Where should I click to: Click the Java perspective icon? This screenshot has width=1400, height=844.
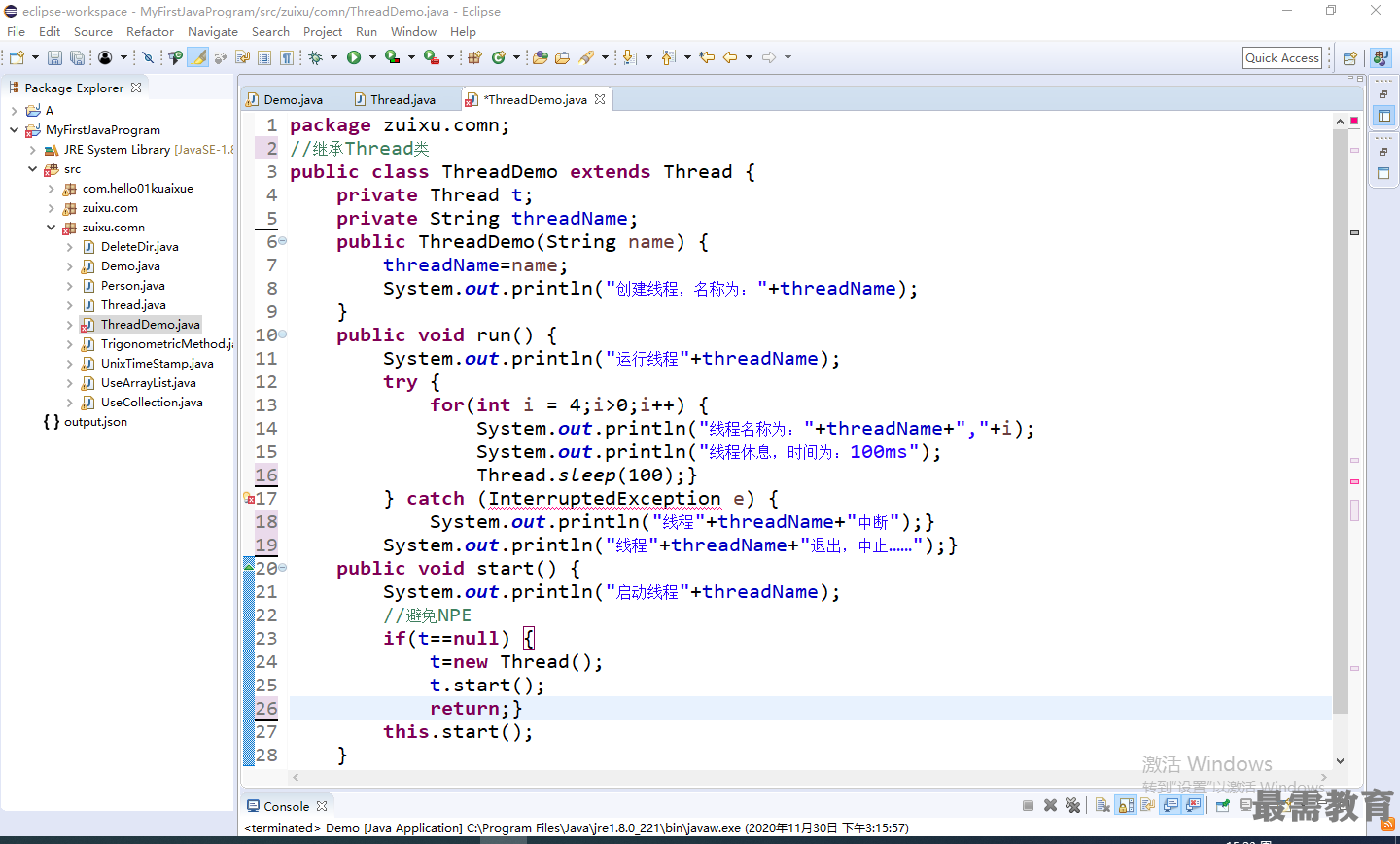pos(1381,58)
